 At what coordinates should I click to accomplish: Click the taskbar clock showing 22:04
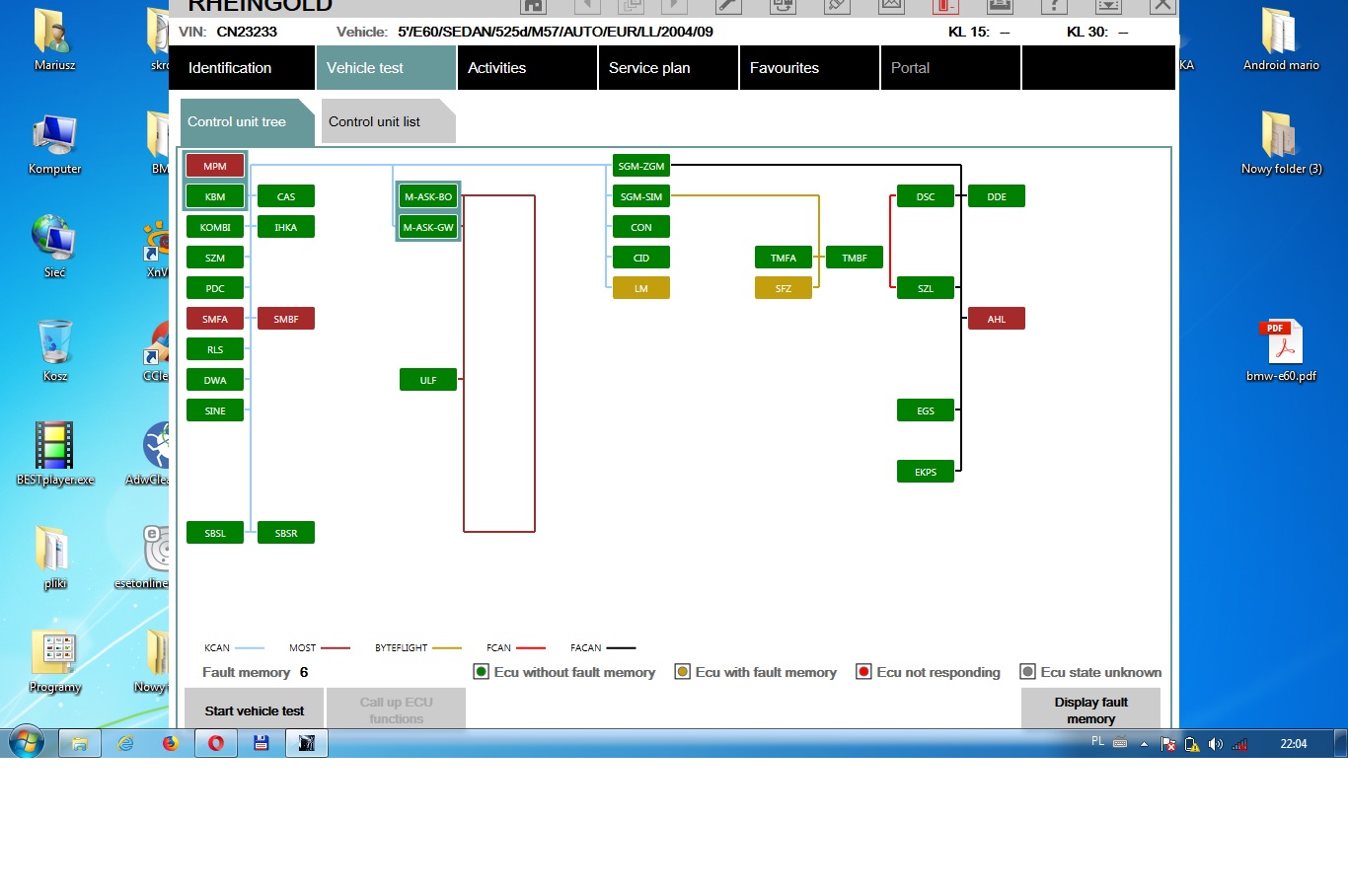(x=1293, y=744)
